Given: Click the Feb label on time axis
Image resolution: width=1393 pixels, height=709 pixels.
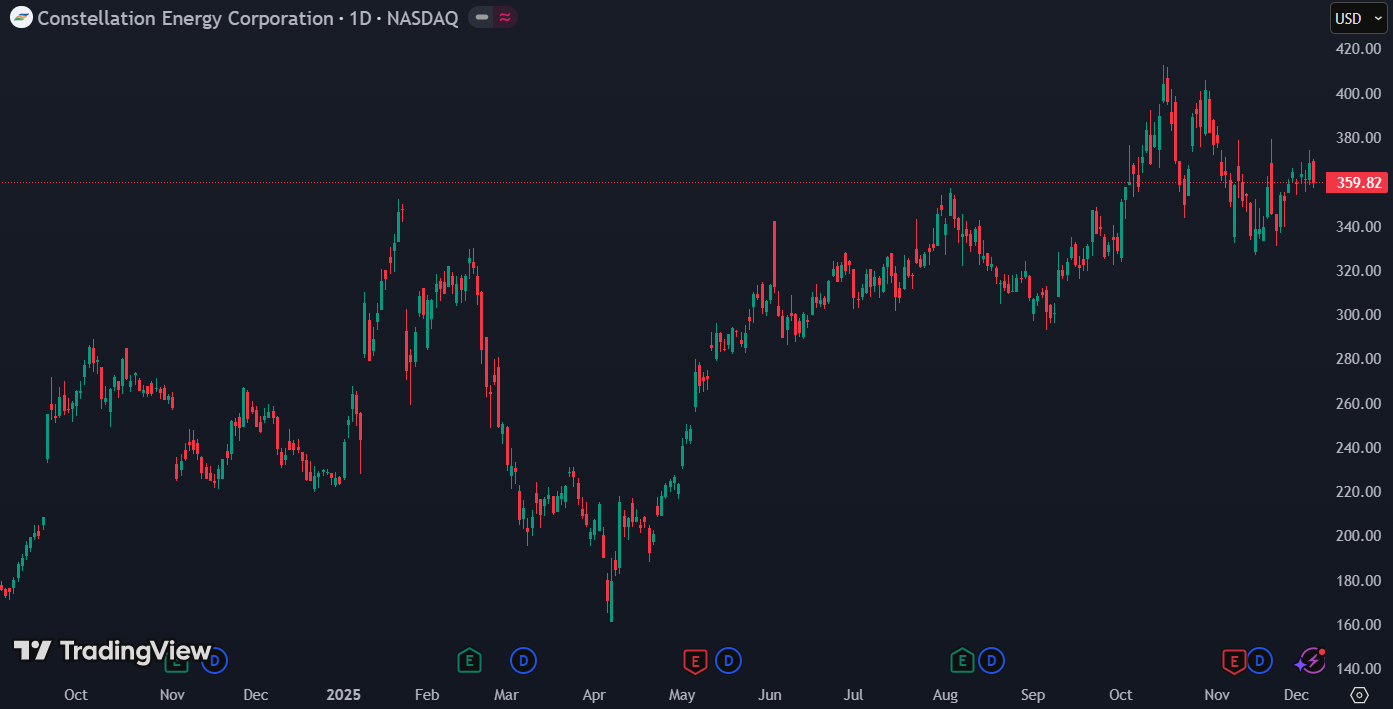Looking at the screenshot, I should click(427, 695).
